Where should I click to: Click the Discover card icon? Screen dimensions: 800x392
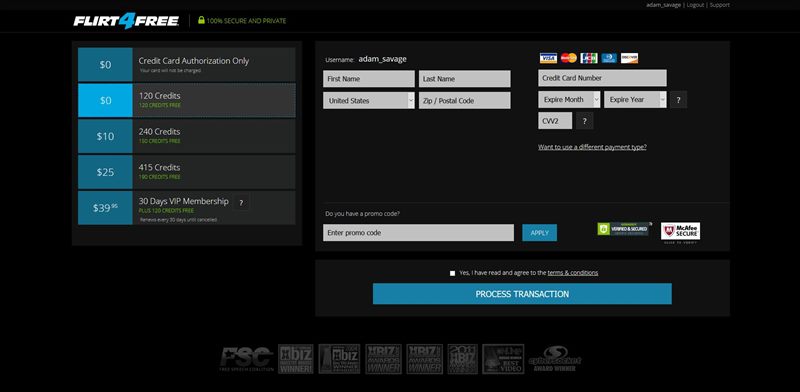(629, 58)
